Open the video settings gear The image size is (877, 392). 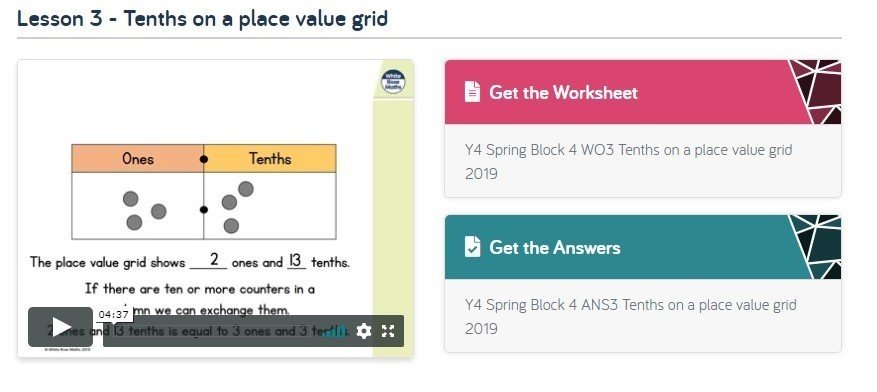coord(364,331)
